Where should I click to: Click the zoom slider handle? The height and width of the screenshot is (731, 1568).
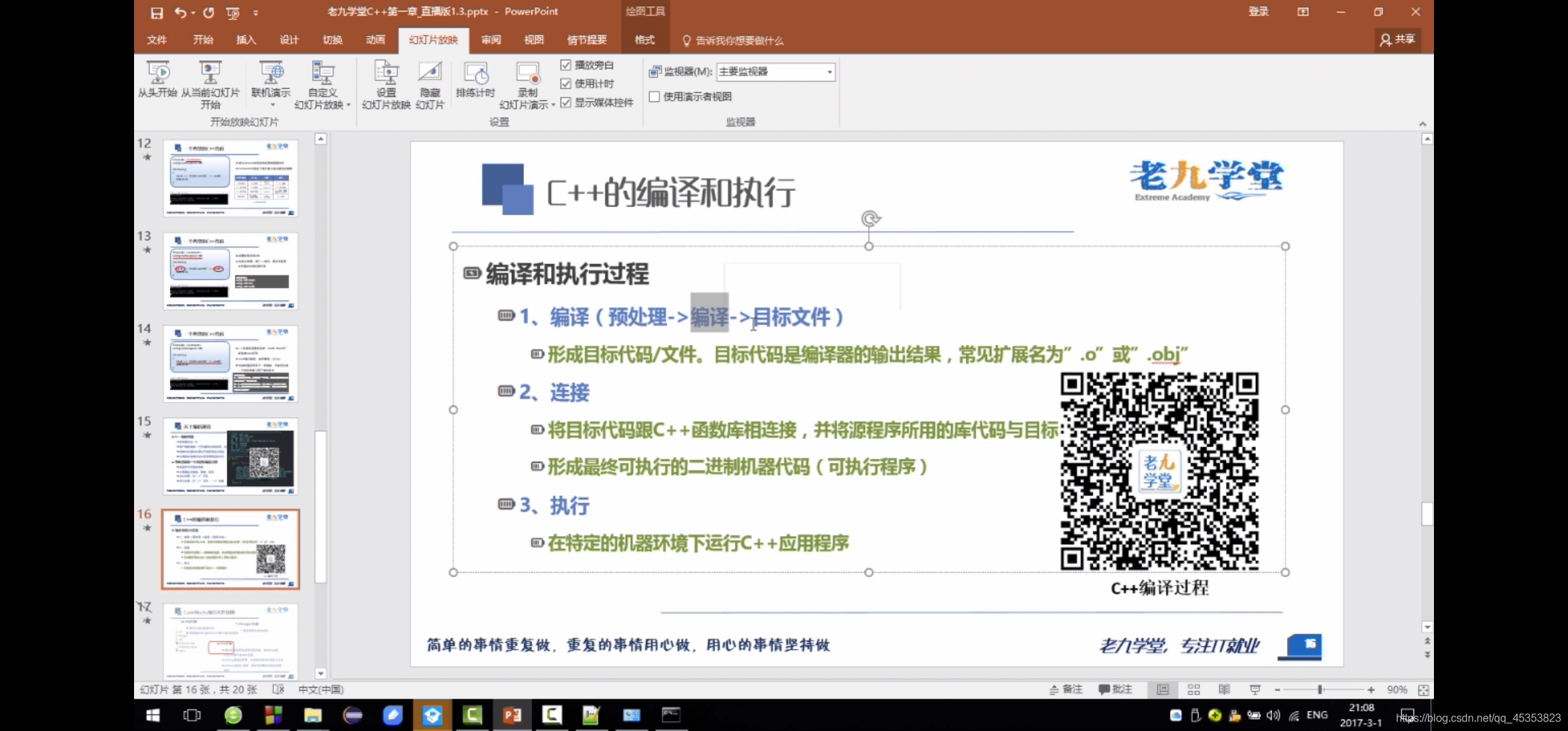click(x=1320, y=690)
